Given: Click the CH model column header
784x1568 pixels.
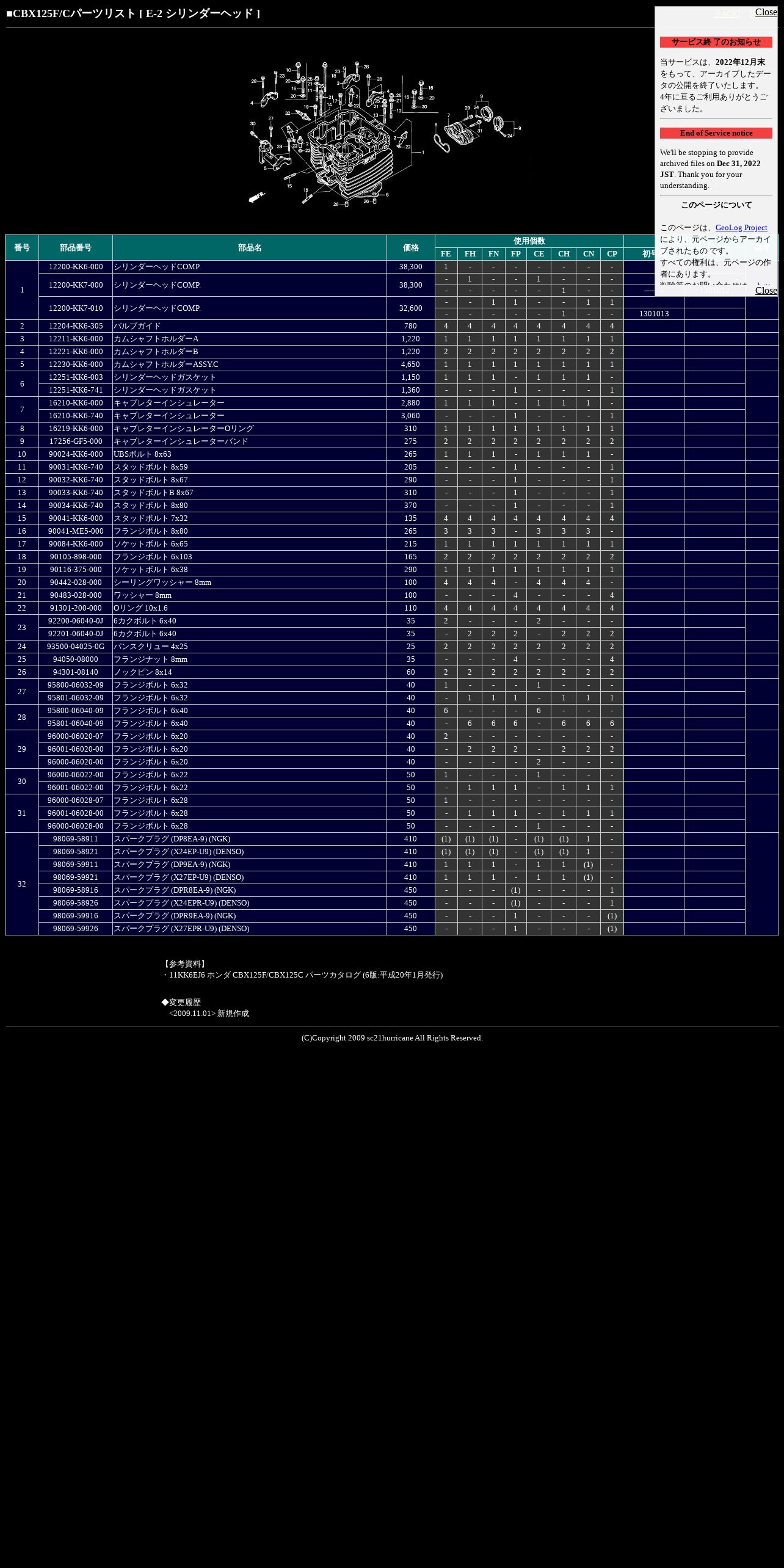Looking at the screenshot, I should point(564,254).
